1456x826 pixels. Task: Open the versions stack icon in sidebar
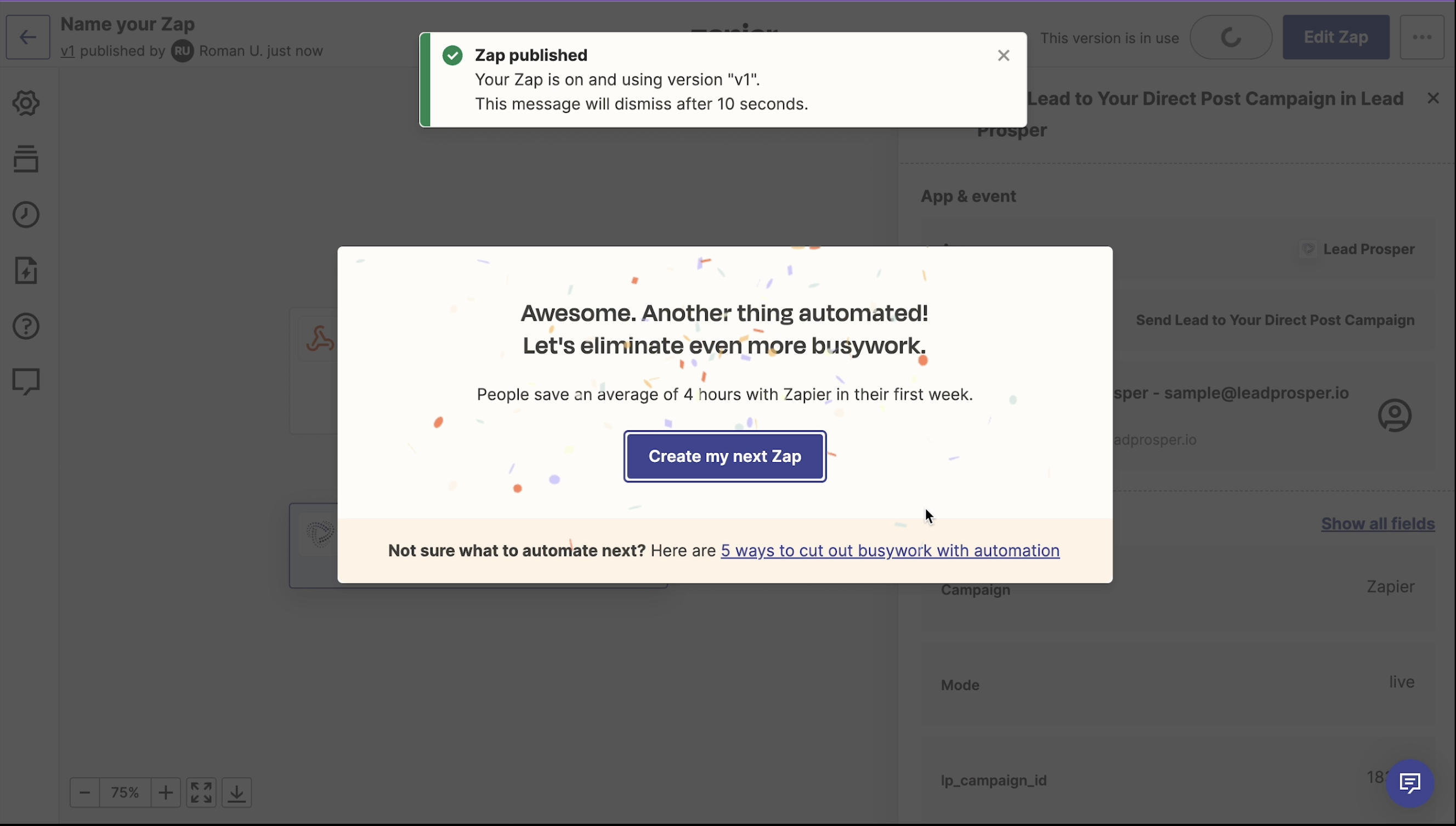[x=26, y=159]
